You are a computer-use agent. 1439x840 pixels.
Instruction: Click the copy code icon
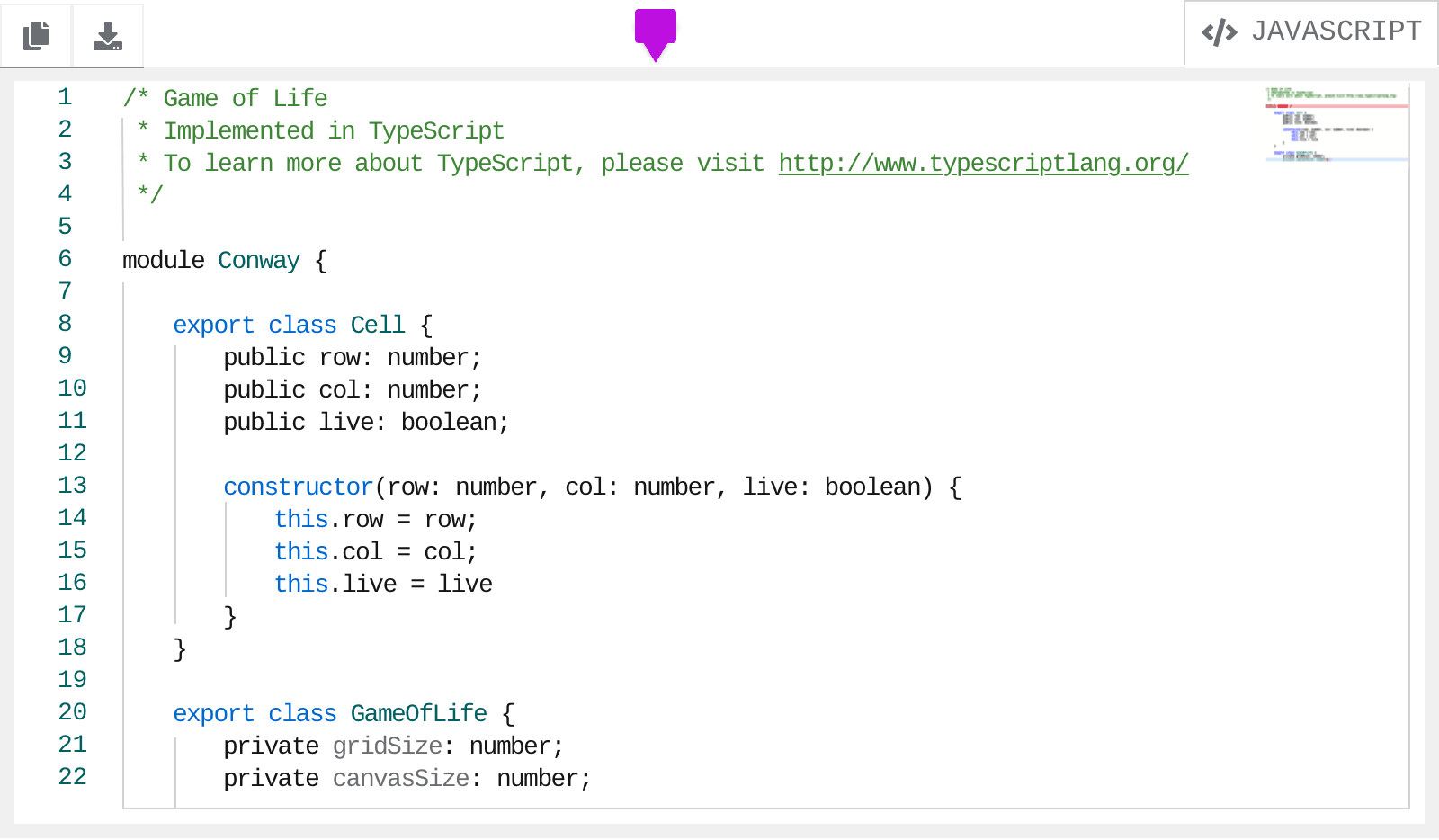36,35
